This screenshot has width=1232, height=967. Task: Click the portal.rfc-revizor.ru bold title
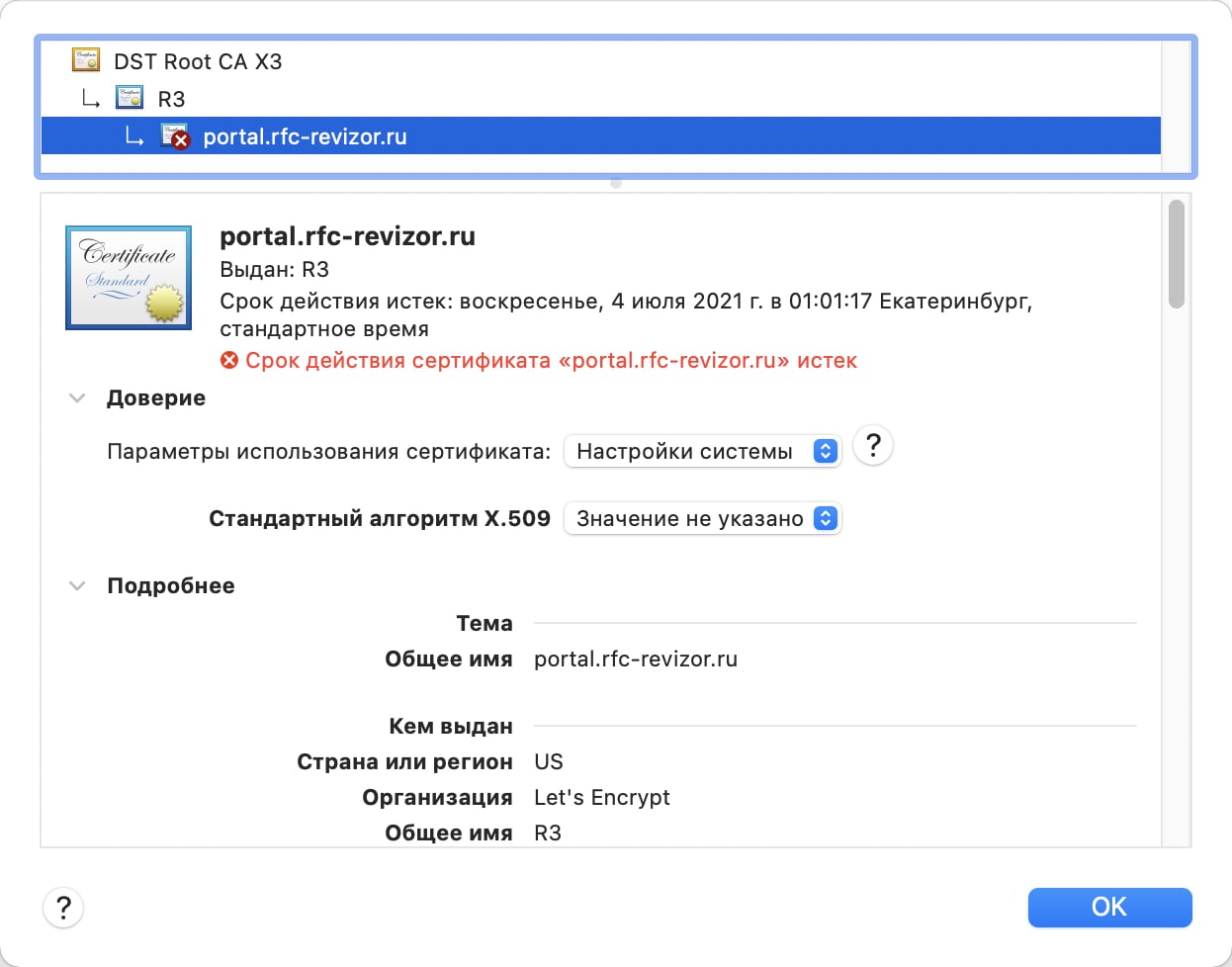click(347, 236)
